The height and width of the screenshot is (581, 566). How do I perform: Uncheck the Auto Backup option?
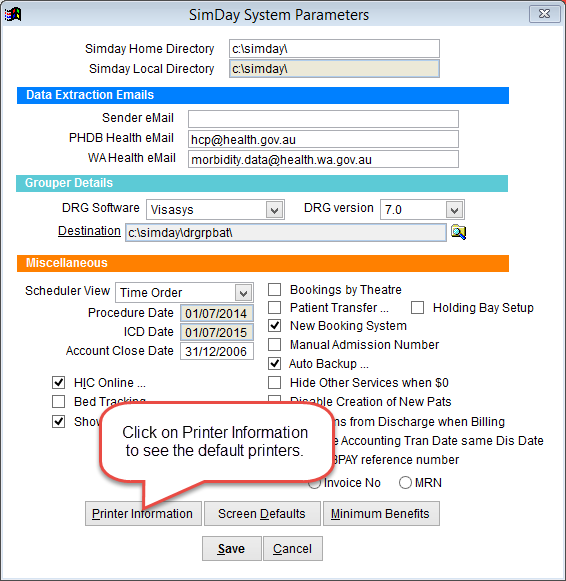(x=274, y=363)
